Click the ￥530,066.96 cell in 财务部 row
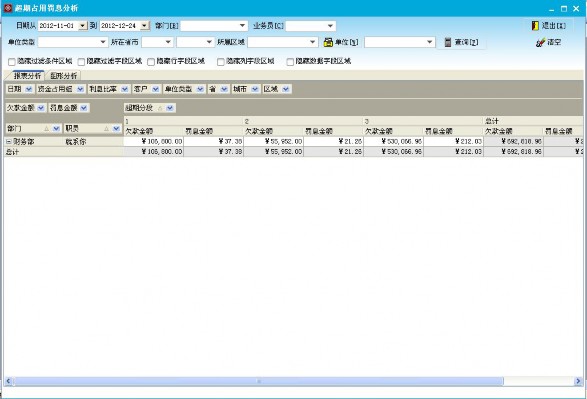The height and width of the screenshot is (399, 587). click(393, 141)
